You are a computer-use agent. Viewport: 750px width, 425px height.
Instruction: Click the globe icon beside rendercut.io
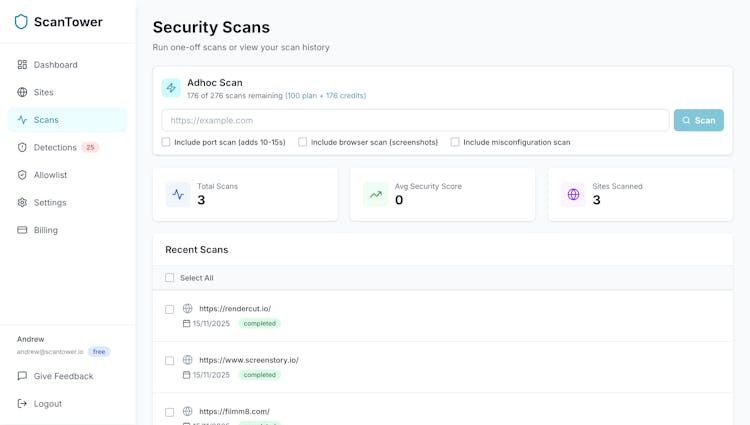point(187,309)
